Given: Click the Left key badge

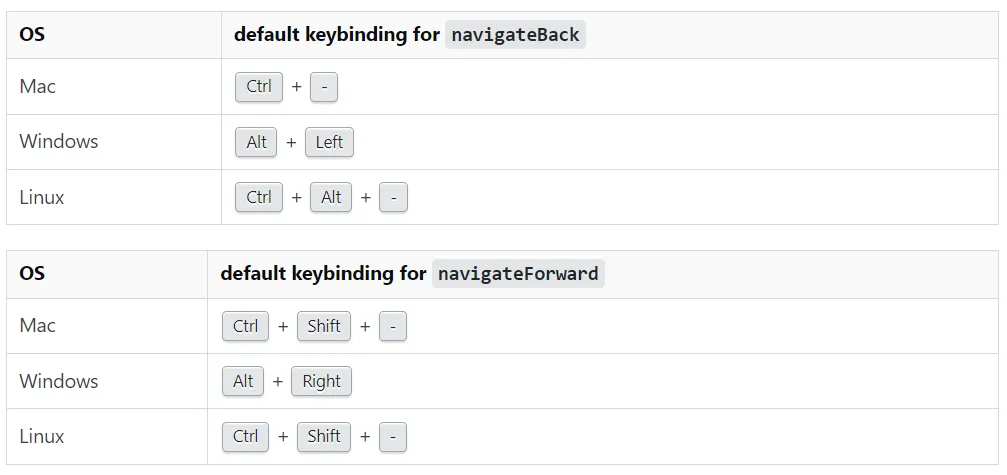Looking at the screenshot, I should pos(329,142).
